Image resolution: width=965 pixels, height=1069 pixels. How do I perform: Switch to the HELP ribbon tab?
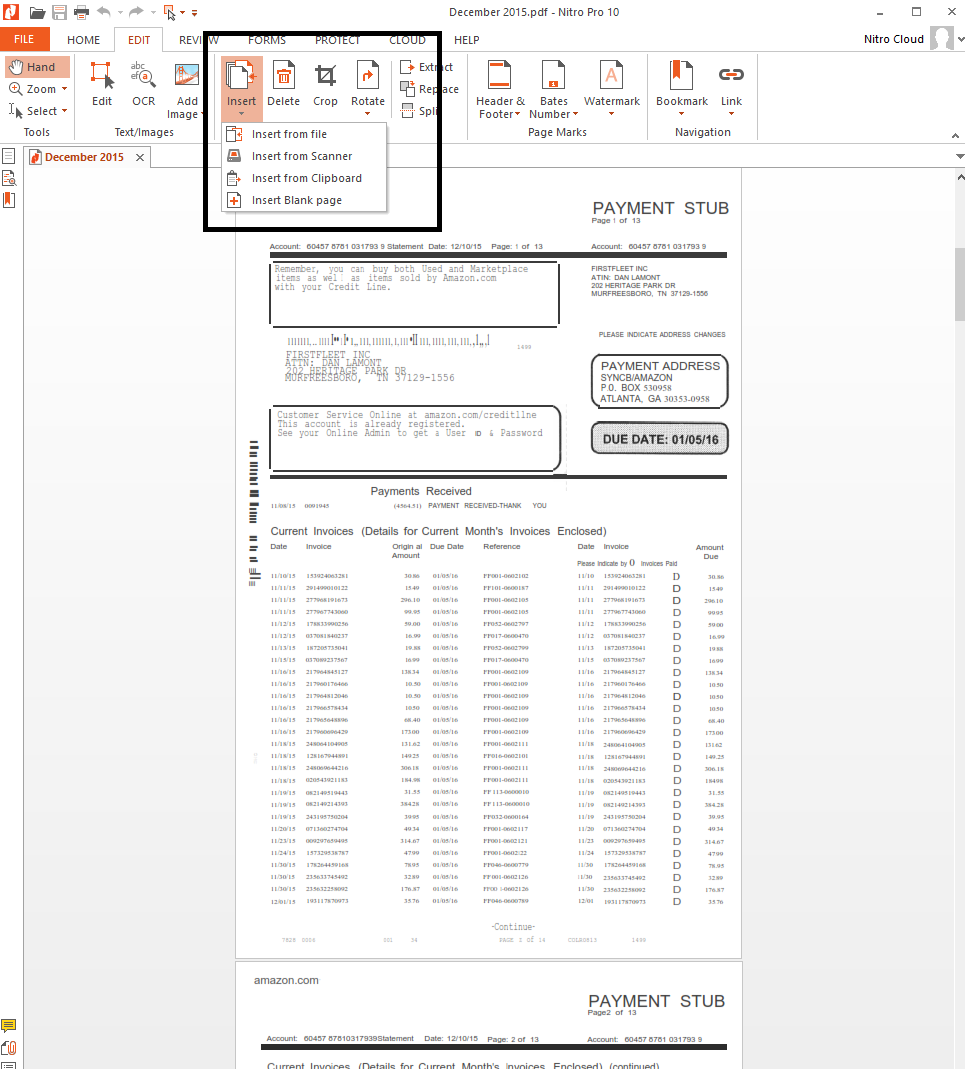pyautogui.click(x=466, y=40)
